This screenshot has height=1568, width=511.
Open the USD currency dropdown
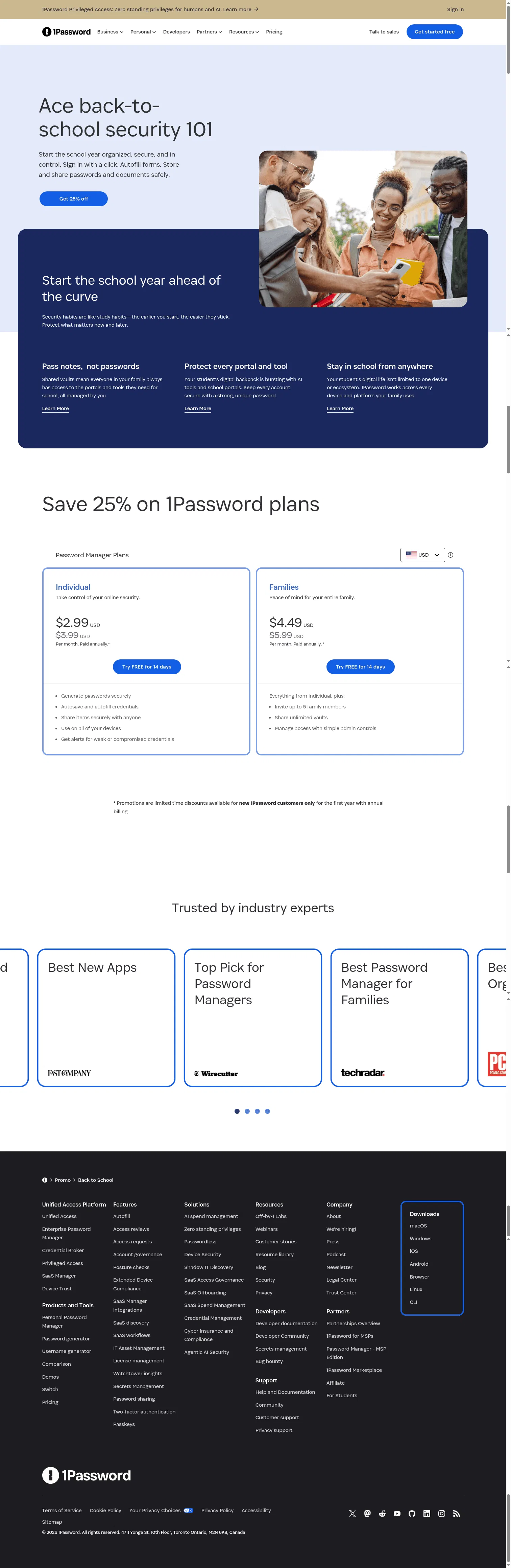[423, 555]
